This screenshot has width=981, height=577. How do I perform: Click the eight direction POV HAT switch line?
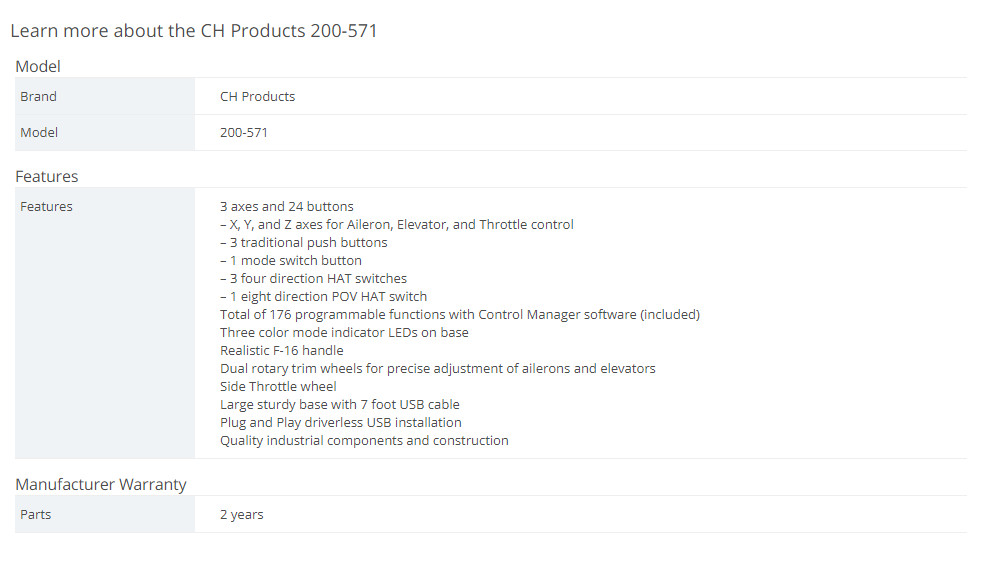point(323,297)
